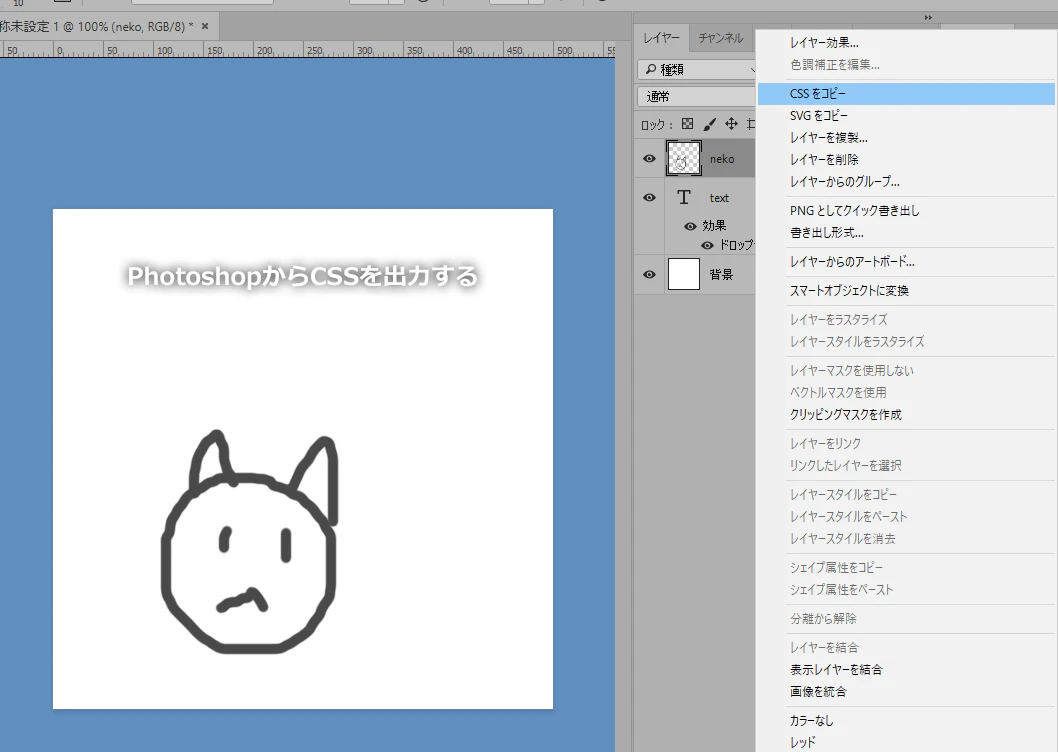
Task: Switch to the チャンネル tab
Action: point(721,38)
